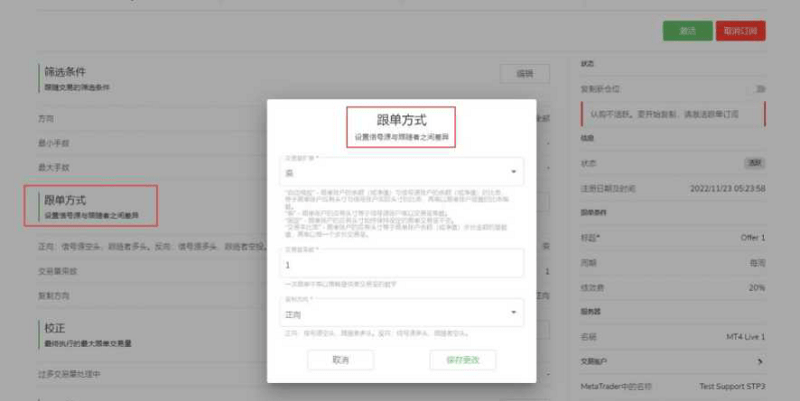This screenshot has height=401, width=800.
Task: Click the 最小手数 row in filters
Action: [54, 143]
